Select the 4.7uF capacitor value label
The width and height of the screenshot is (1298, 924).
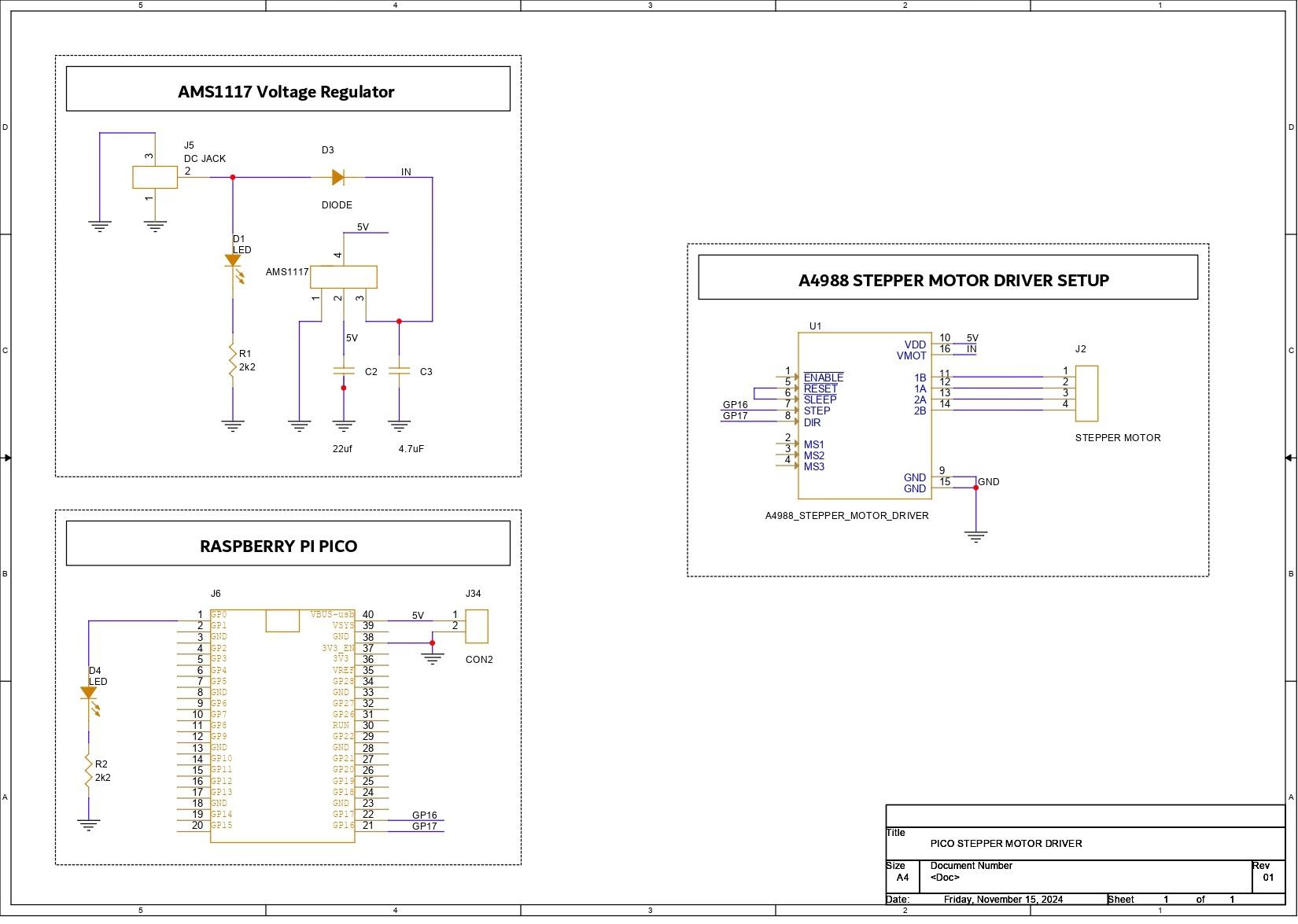[411, 449]
